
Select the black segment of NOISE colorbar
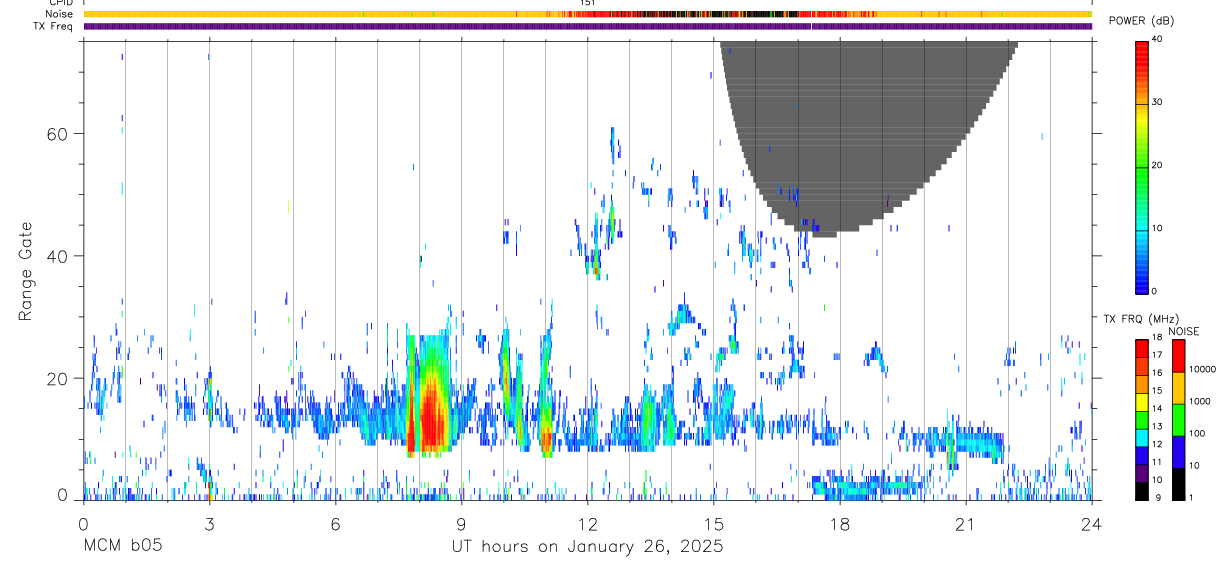point(1179,483)
